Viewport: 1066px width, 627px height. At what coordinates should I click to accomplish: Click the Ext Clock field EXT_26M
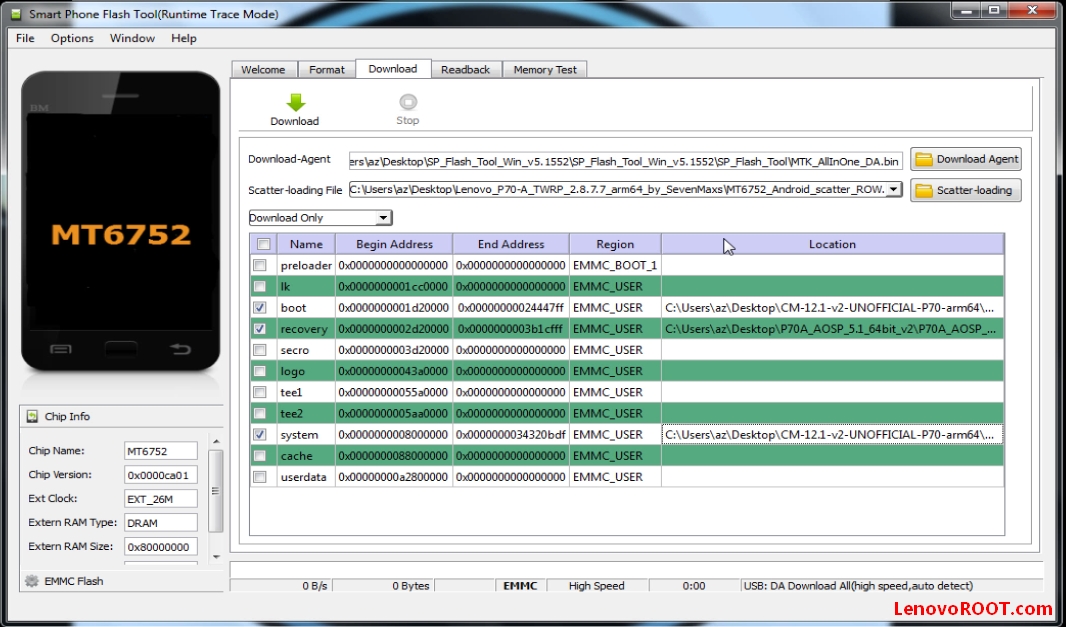[160, 498]
